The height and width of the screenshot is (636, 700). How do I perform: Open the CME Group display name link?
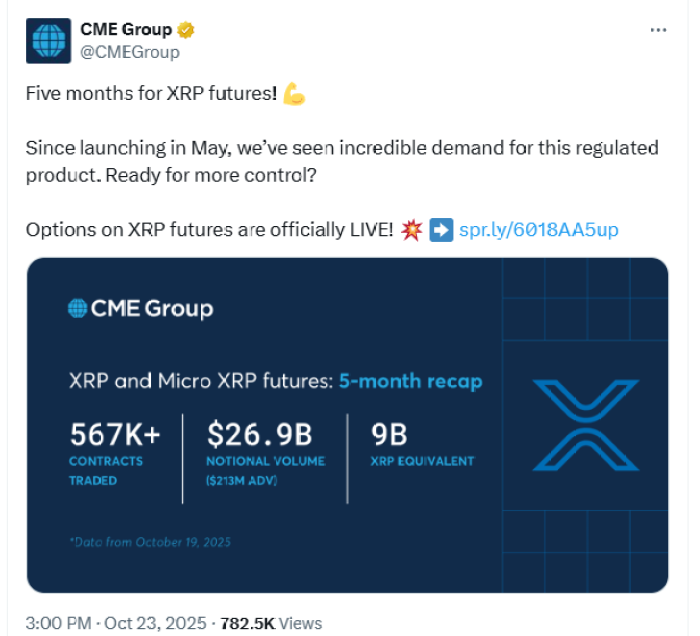click(127, 30)
